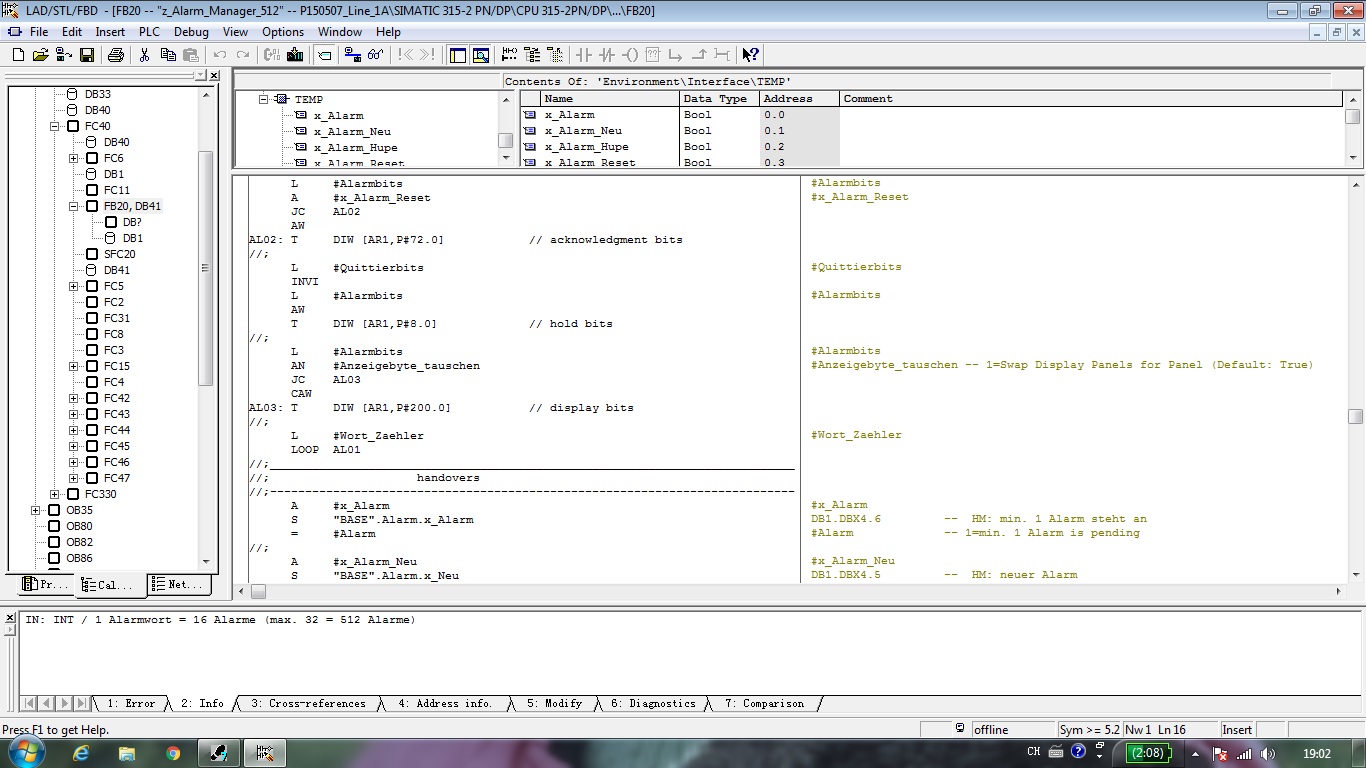Click the Data Type column header
The image size is (1366, 768).
(x=718, y=99)
